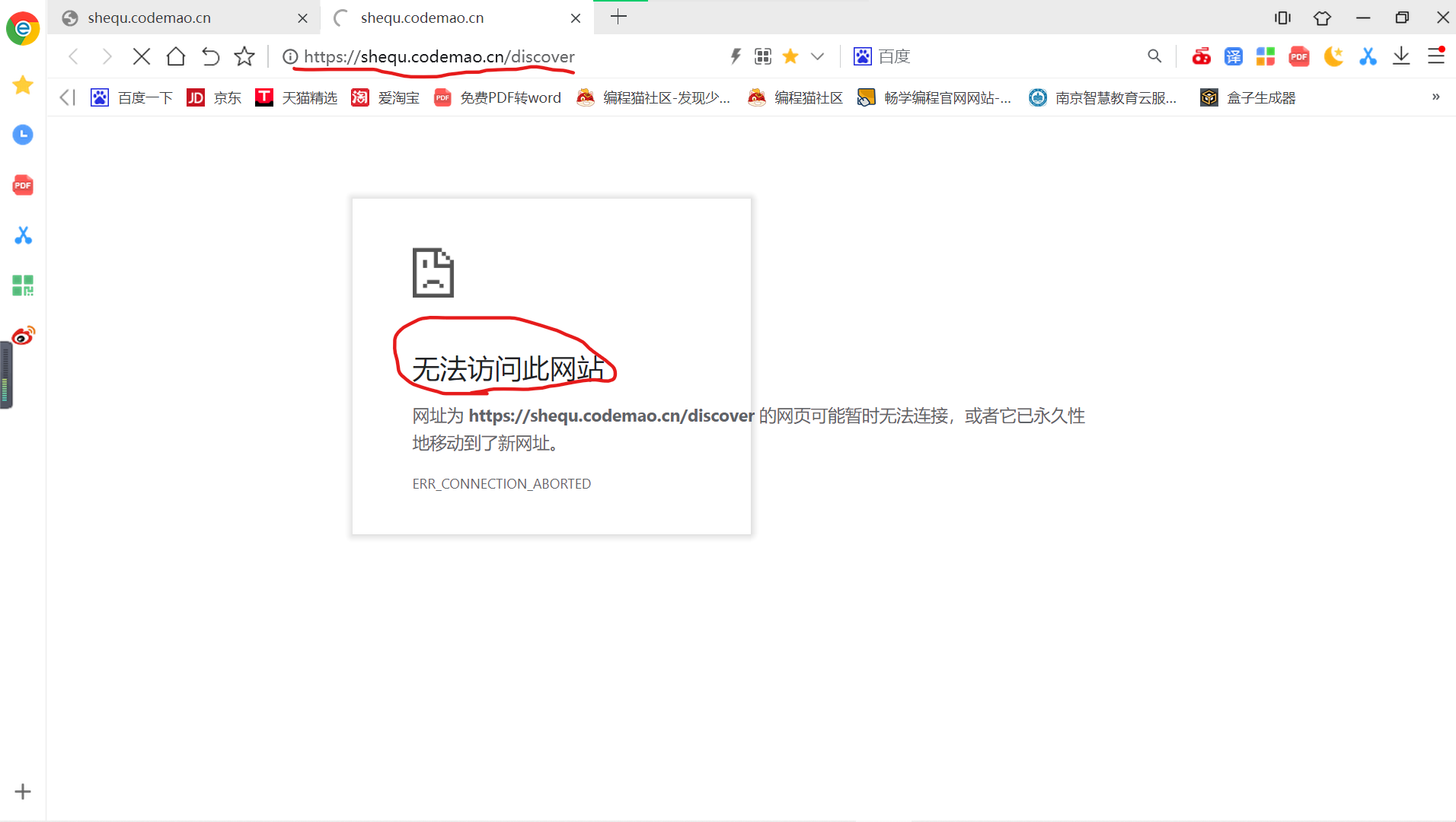Screen dimensions: 1456x822
Task: Open a new tab with plus button
Action: point(619,17)
